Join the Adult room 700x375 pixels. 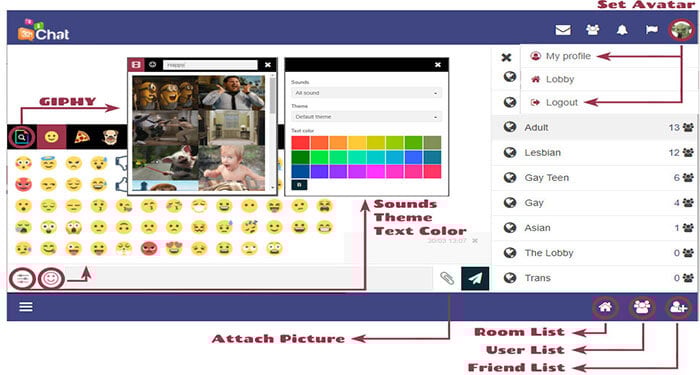coord(594,128)
